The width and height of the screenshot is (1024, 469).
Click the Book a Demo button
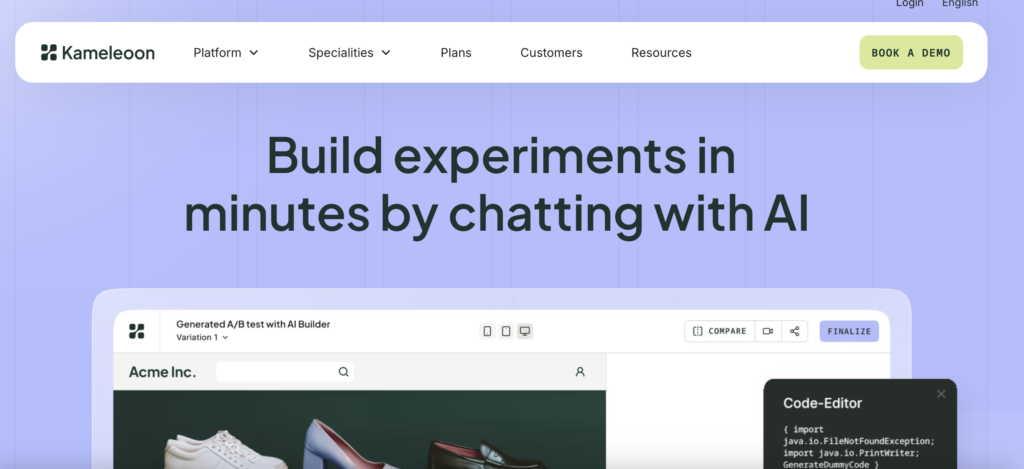click(x=910, y=53)
